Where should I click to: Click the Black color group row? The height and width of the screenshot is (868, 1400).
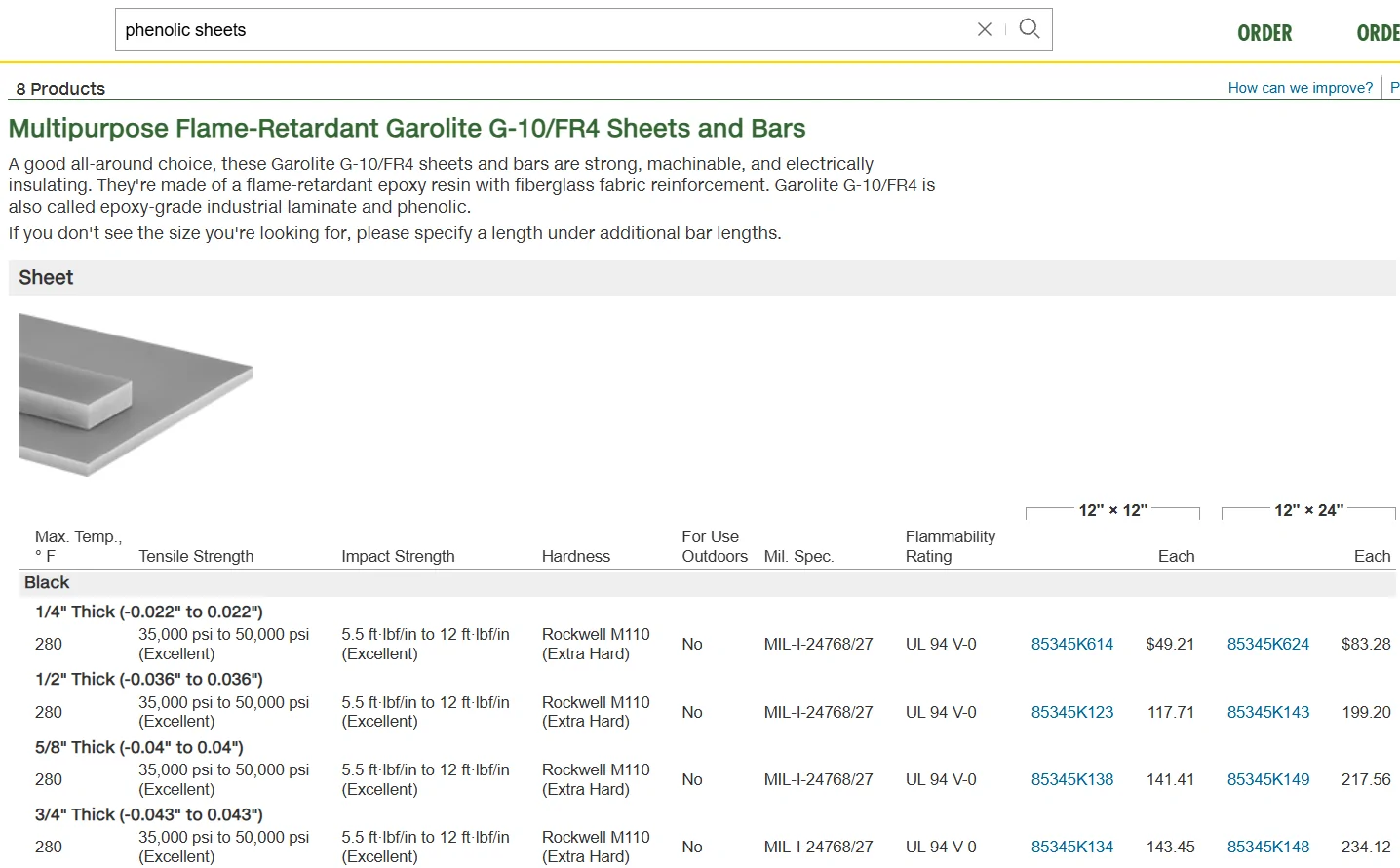pos(708,583)
